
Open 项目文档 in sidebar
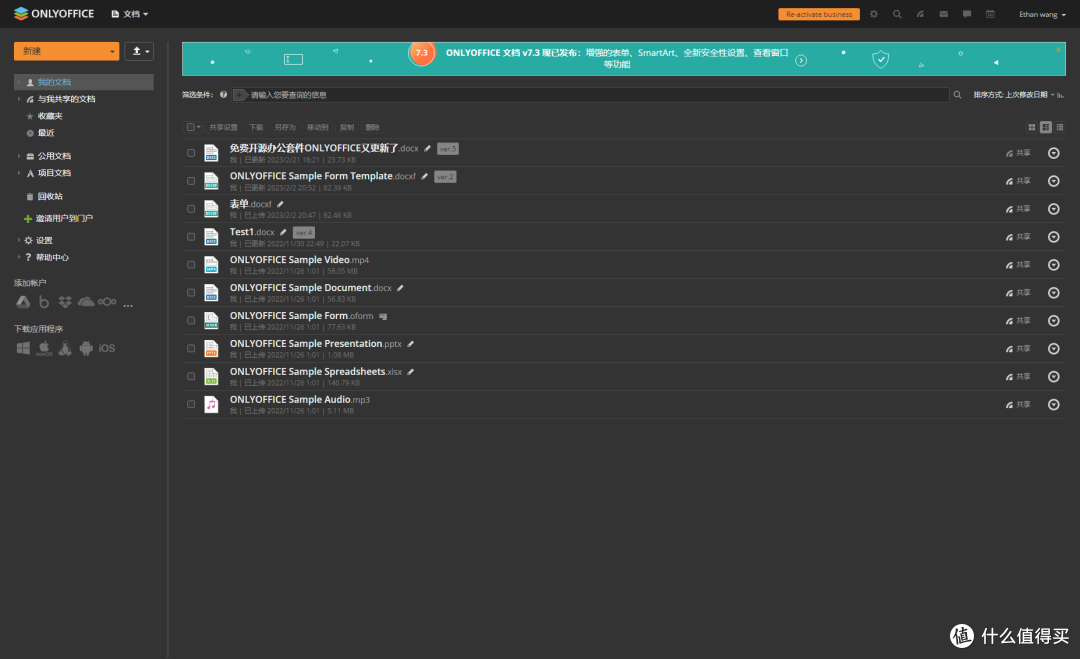(x=54, y=173)
